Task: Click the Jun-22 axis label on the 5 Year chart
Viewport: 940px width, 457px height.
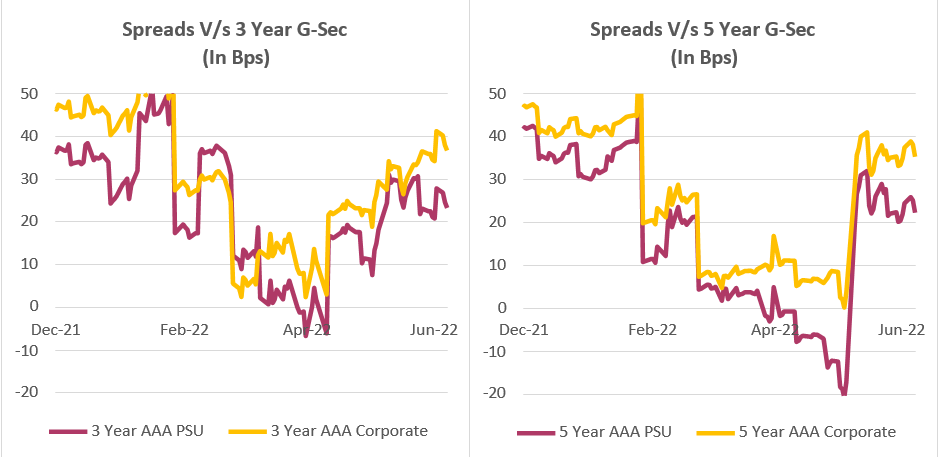Action: pyautogui.click(x=901, y=328)
